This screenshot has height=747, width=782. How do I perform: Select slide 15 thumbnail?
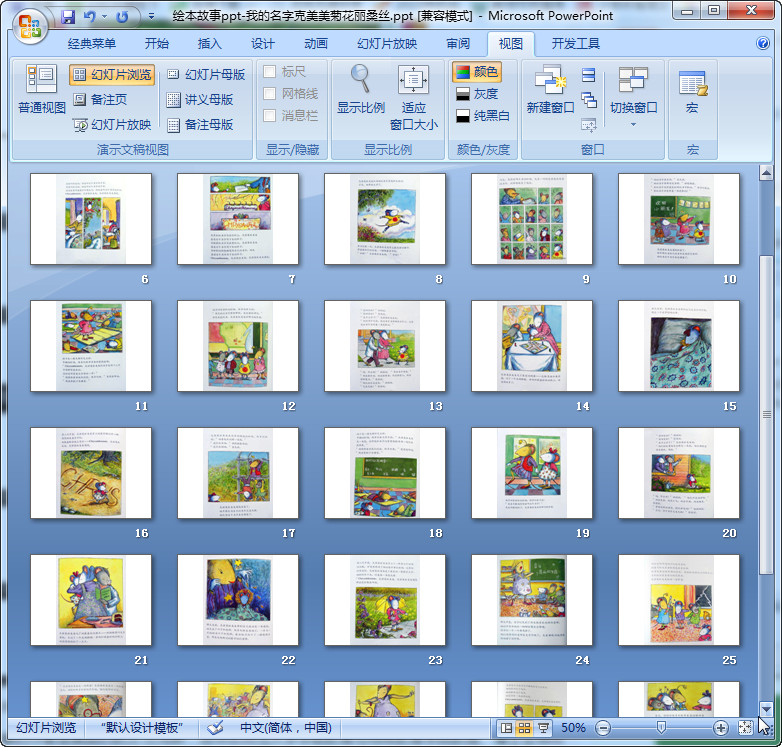[679, 346]
